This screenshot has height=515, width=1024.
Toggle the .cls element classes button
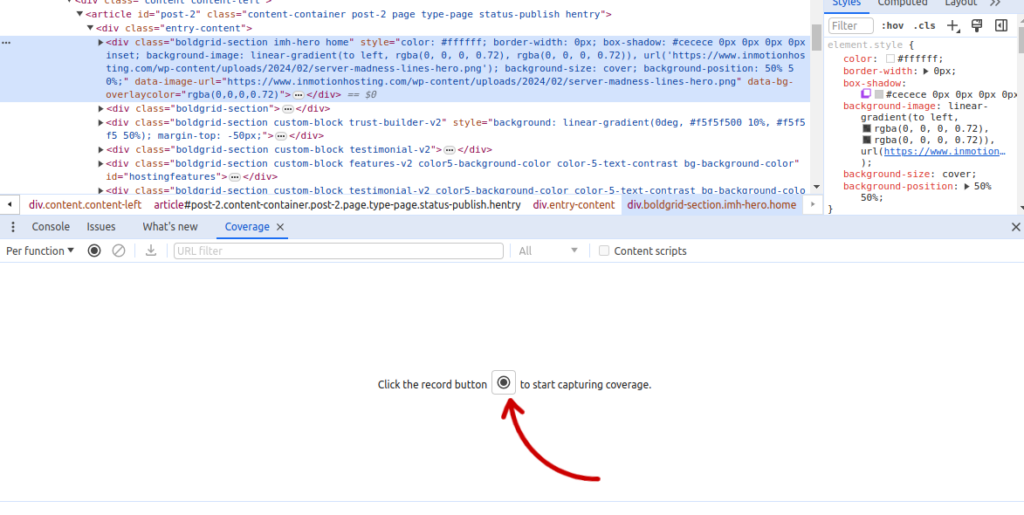coord(926,26)
